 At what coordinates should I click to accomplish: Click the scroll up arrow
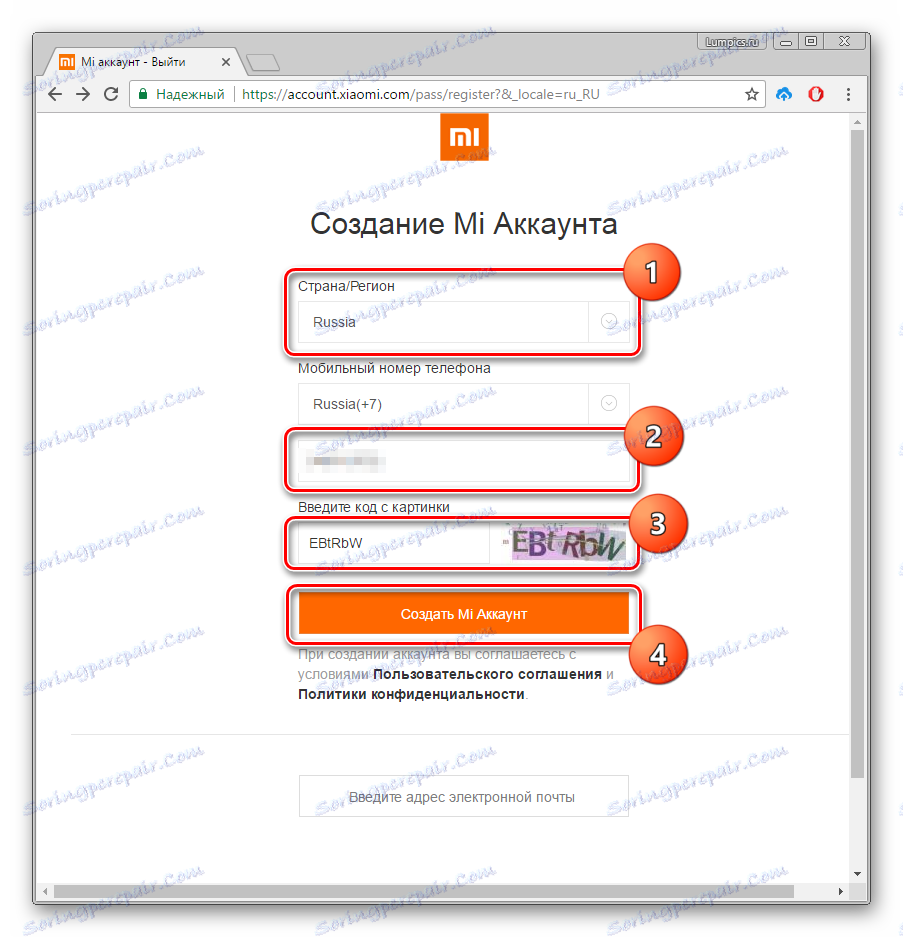click(858, 122)
